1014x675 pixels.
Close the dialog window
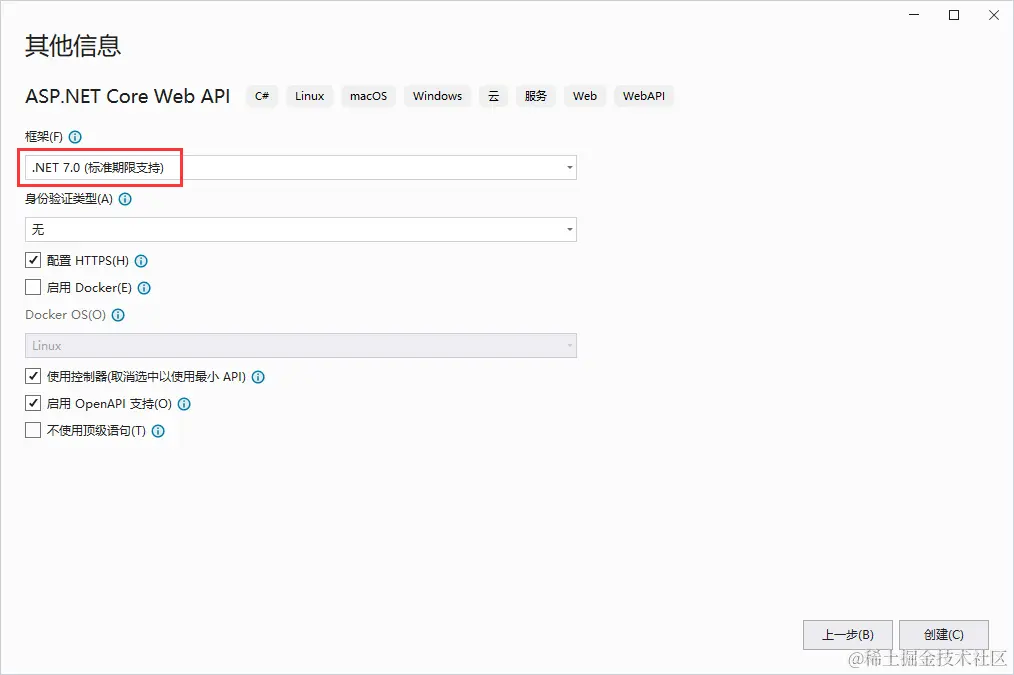(994, 15)
